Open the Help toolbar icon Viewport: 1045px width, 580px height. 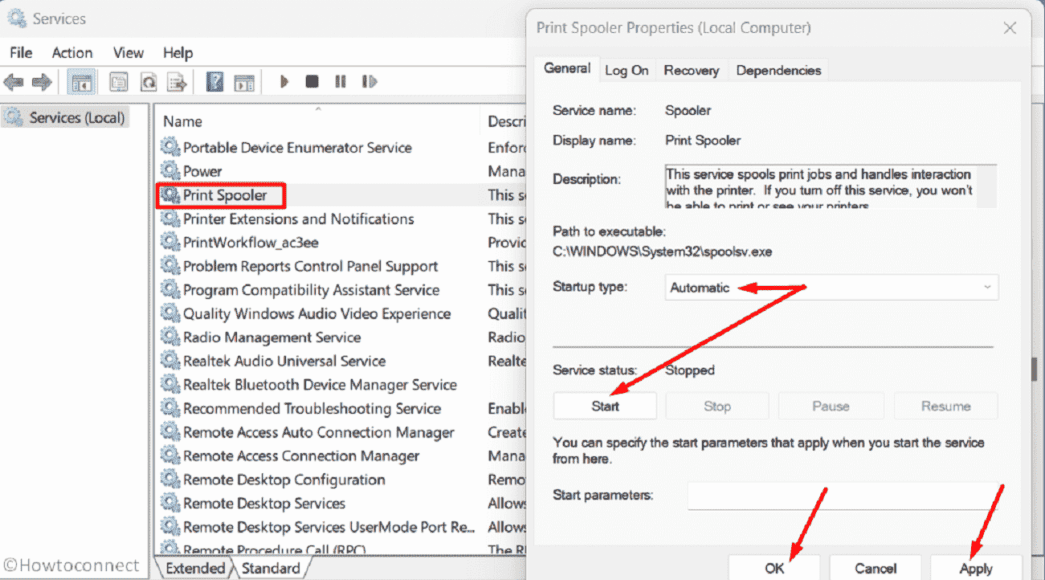215,82
